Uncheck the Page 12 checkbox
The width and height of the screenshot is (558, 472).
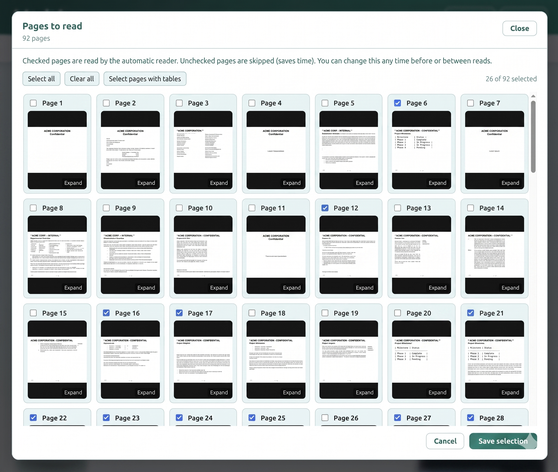pos(325,208)
